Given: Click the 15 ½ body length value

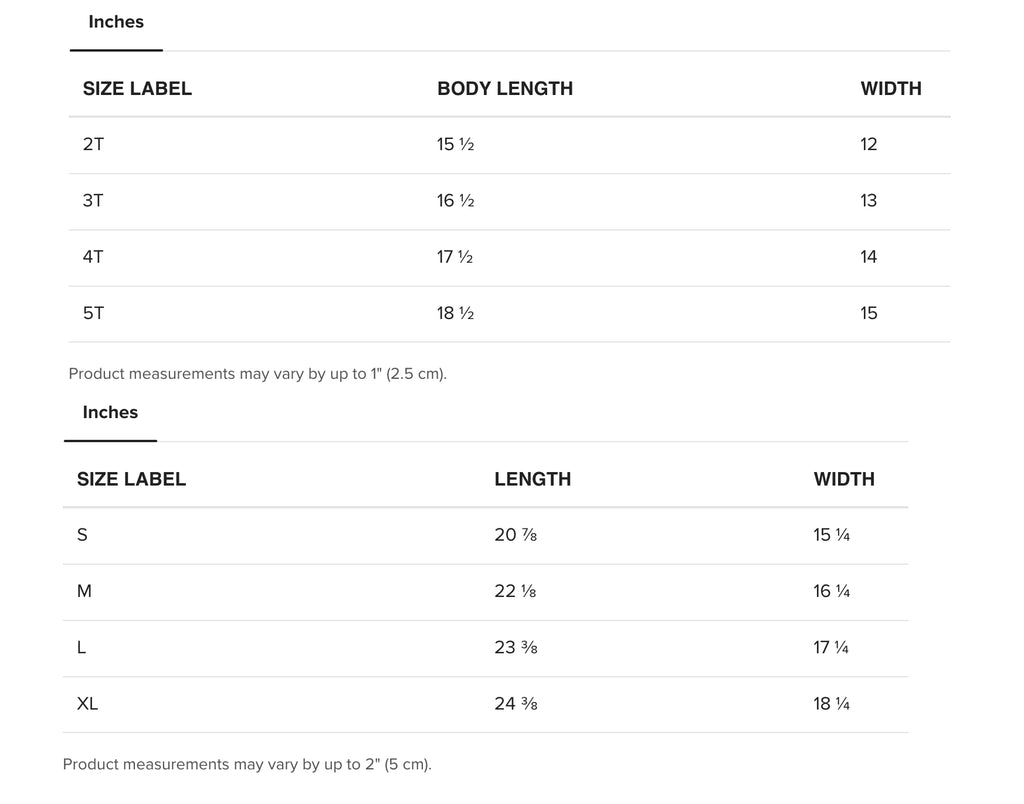Looking at the screenshot, I should [455, 144].
